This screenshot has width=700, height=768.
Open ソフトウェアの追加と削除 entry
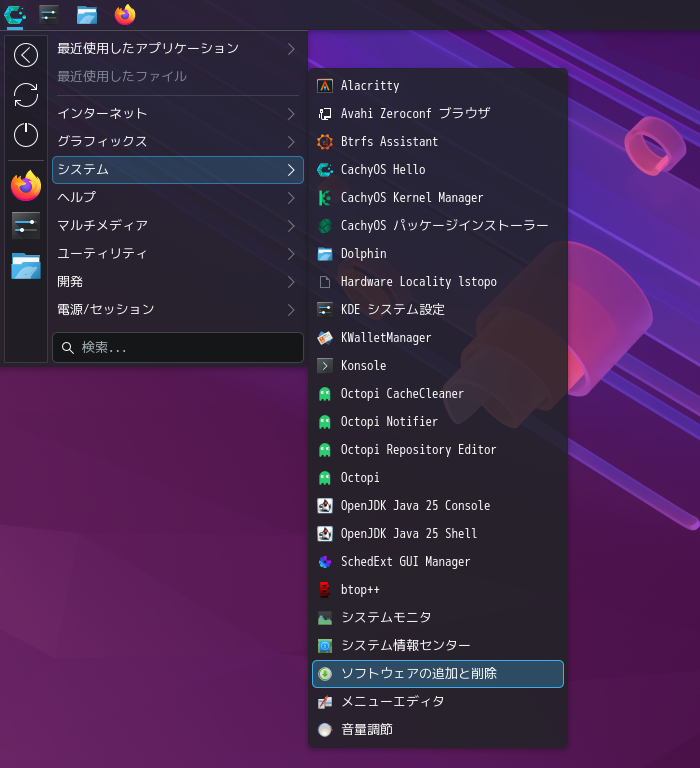(438, 674)
